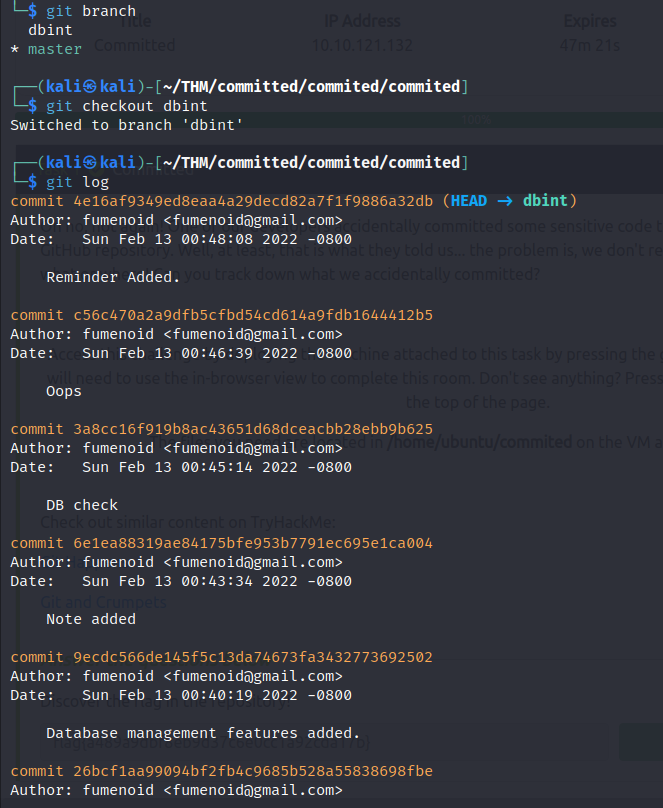Click the dbint entry in the git branch output
This screenshot has height=808, width=663.
pos(50,30)
